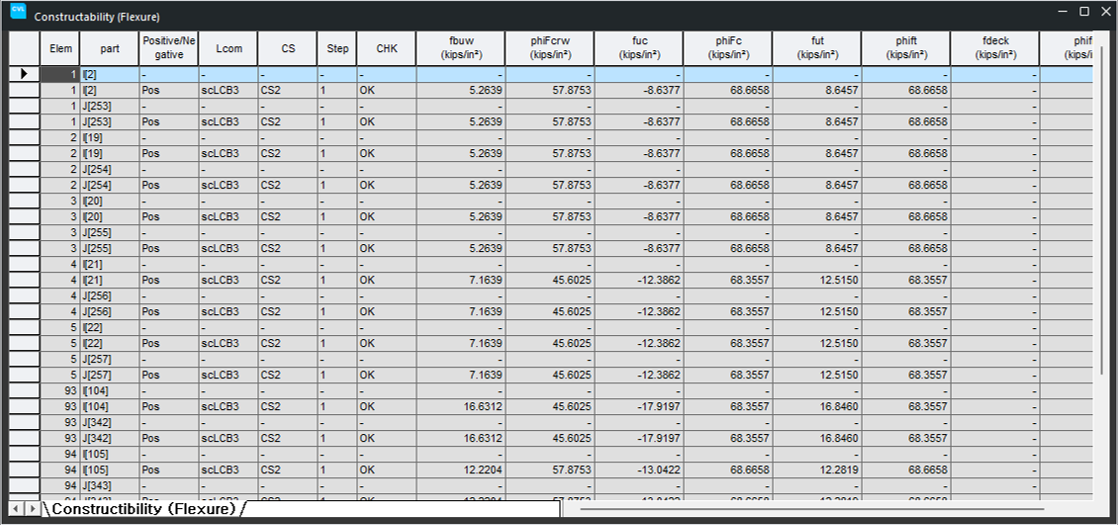Select fut value 12.2819 in the I[105] row

click(817, 470)
